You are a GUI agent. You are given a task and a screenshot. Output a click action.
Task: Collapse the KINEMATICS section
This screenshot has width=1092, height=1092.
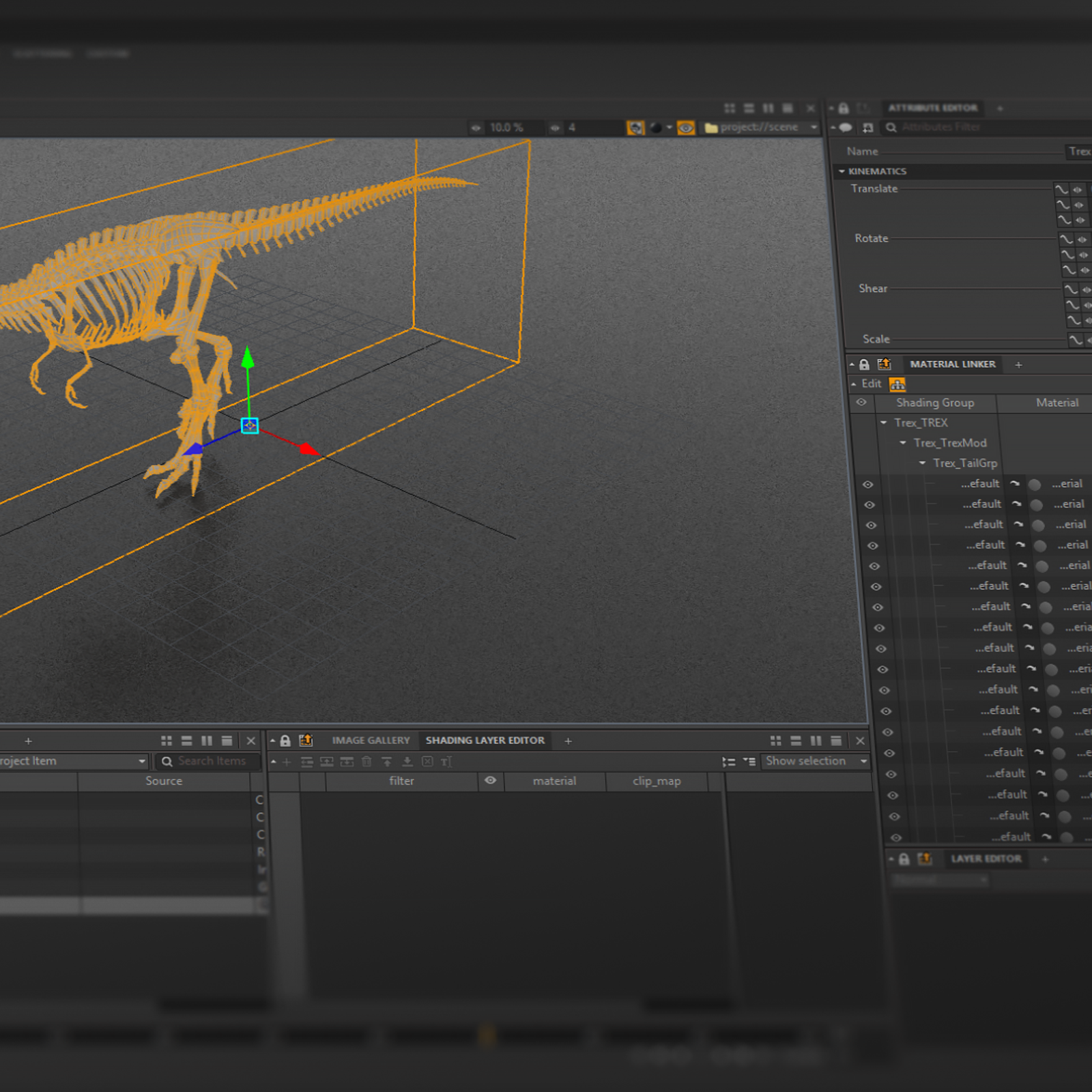(x=842, y=171)
